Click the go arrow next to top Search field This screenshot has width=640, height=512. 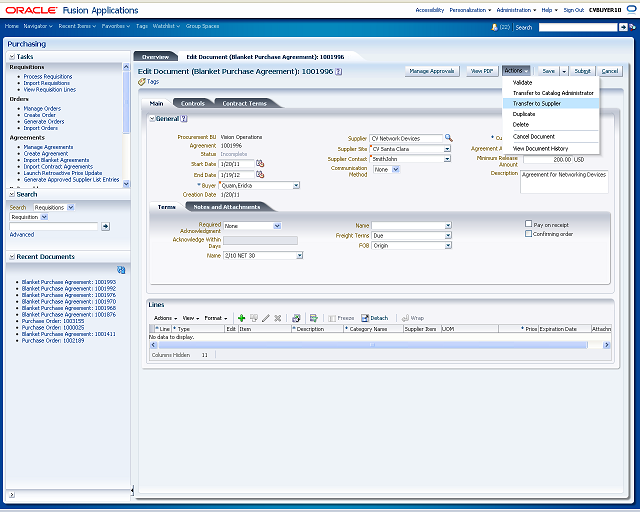click(623, 27)
